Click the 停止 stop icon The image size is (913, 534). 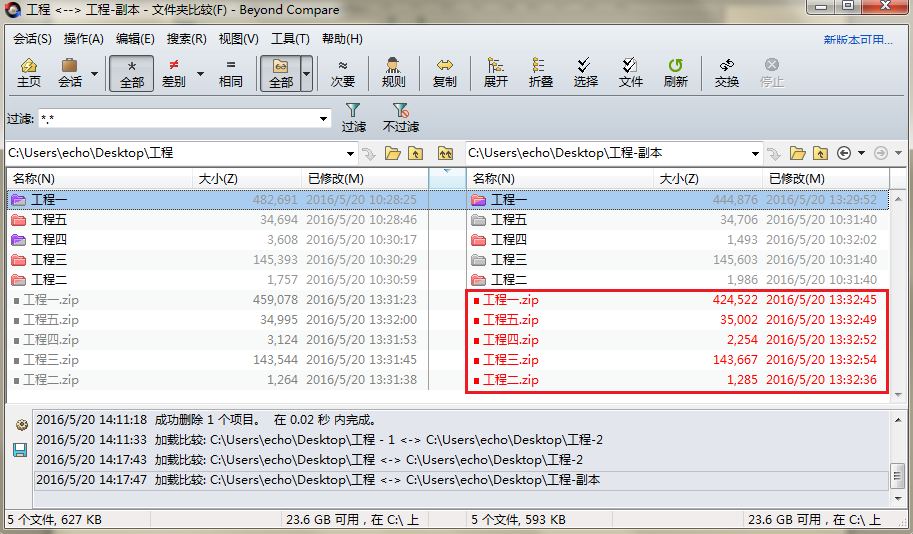click(772, 73)
